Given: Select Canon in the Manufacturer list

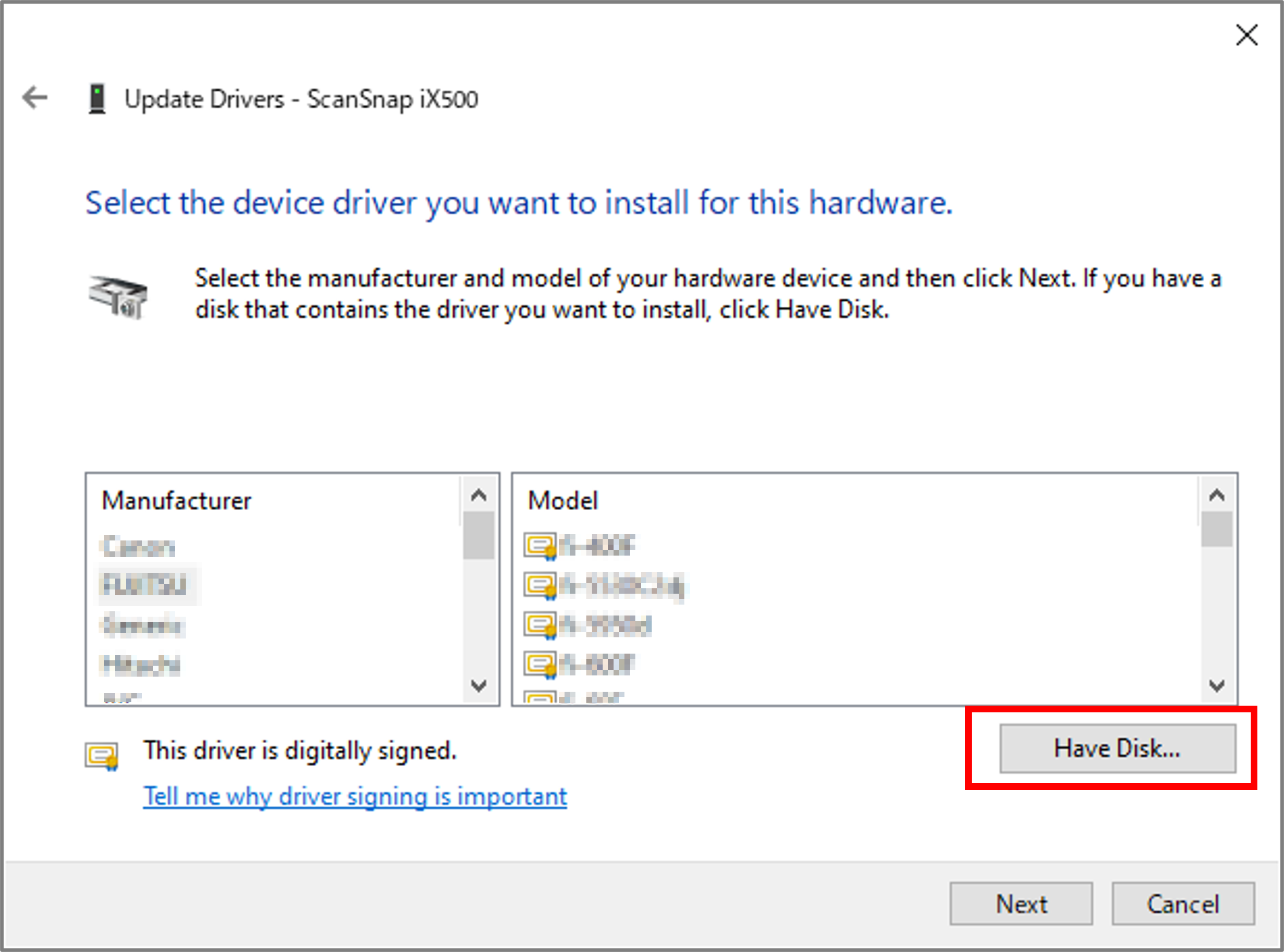Looking at the screenshot, I should coord(139,546).
